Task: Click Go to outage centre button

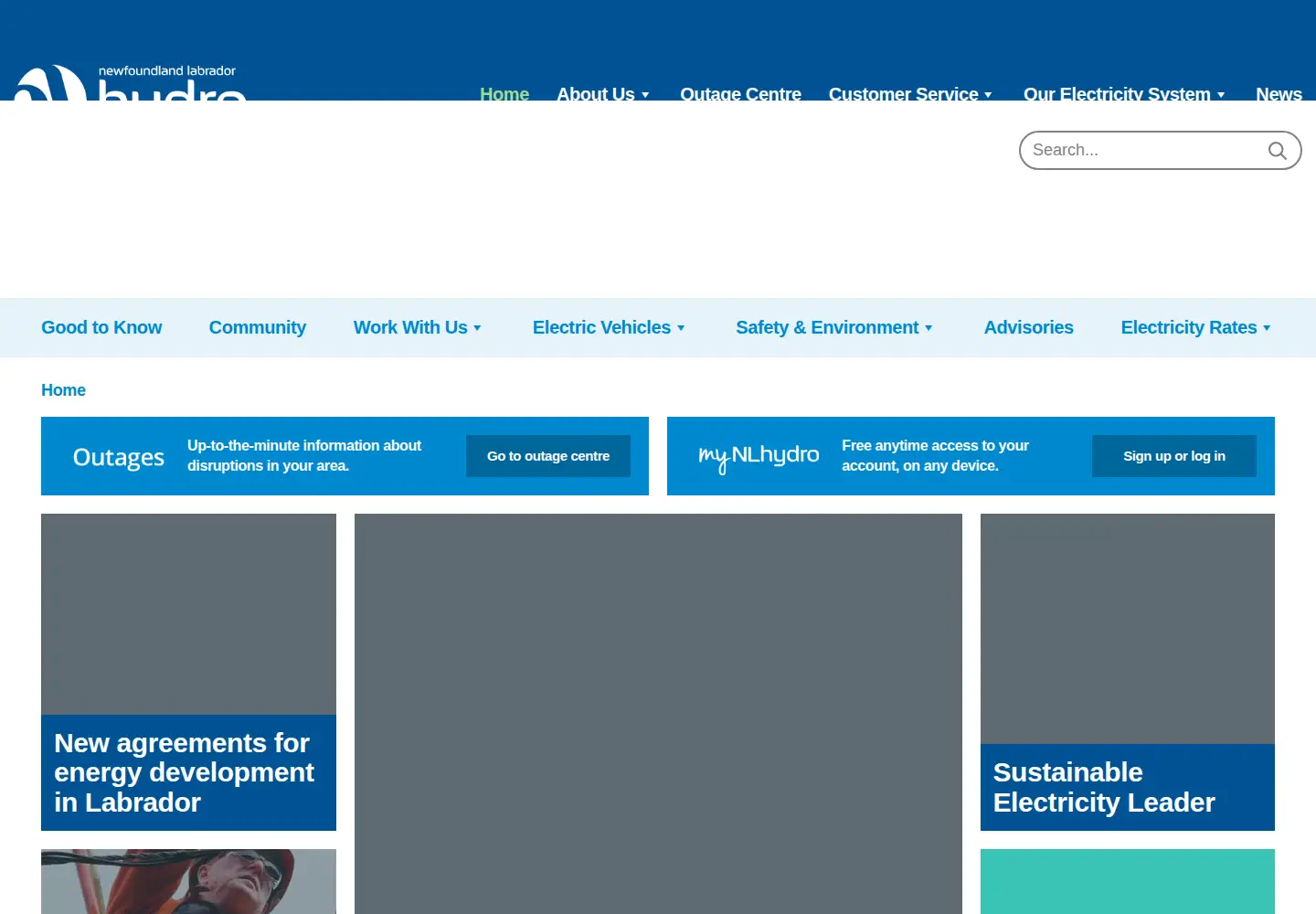Action: (x=548, y=456)
